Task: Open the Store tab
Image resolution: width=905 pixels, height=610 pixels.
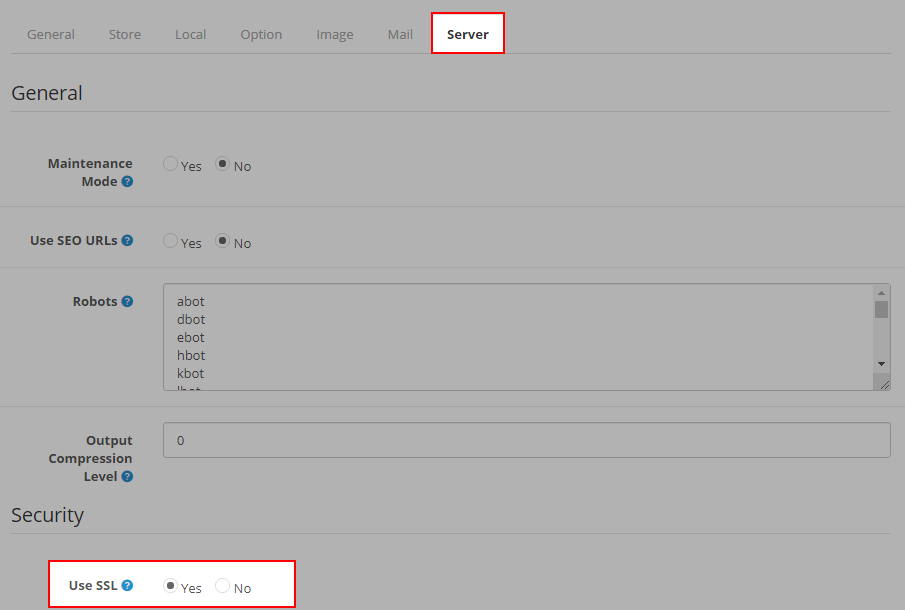Action: [x=125, y=35]
